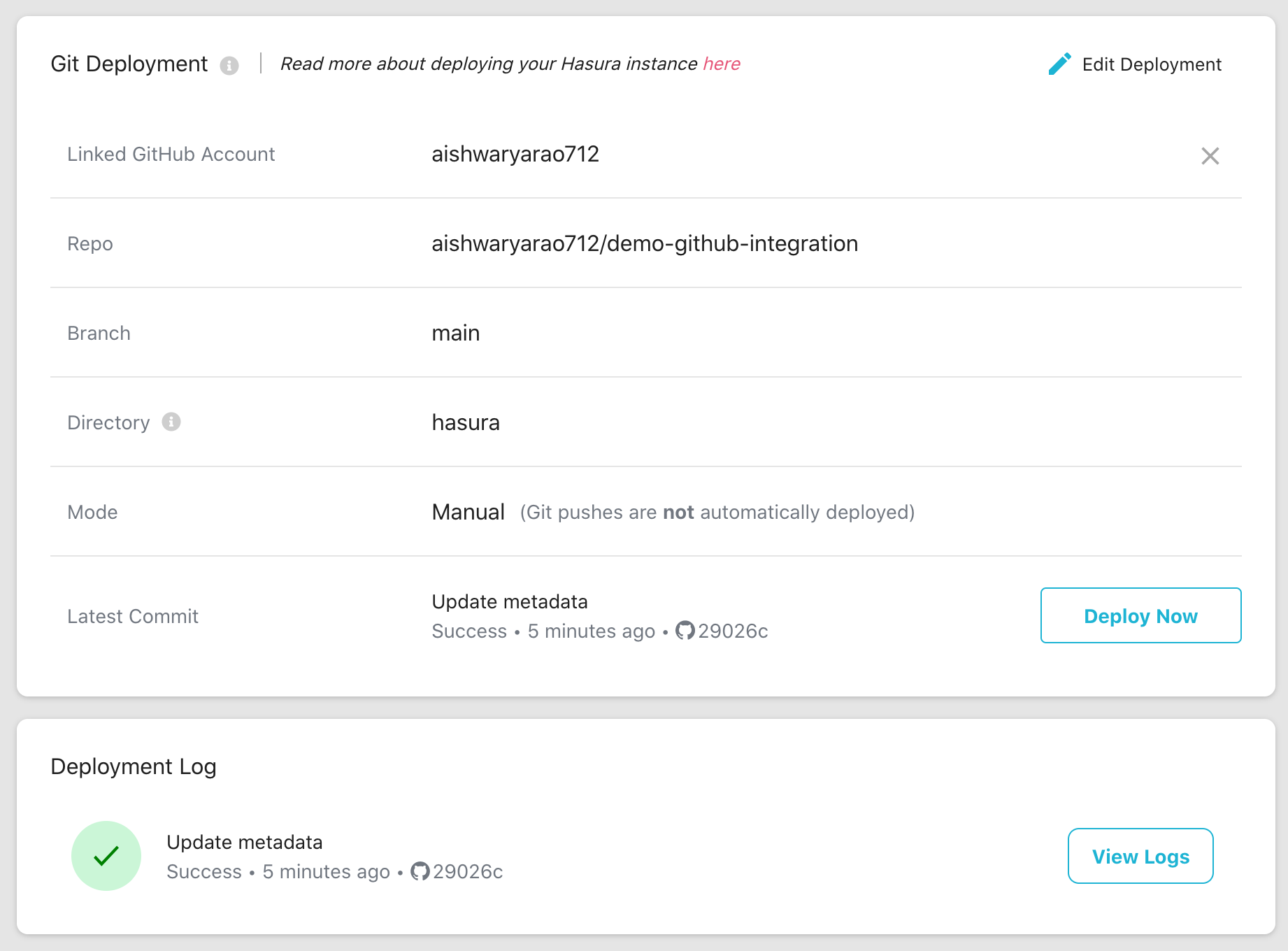Click the GitHub icon beside latest commit 29026c

click(x=686, y=631)
